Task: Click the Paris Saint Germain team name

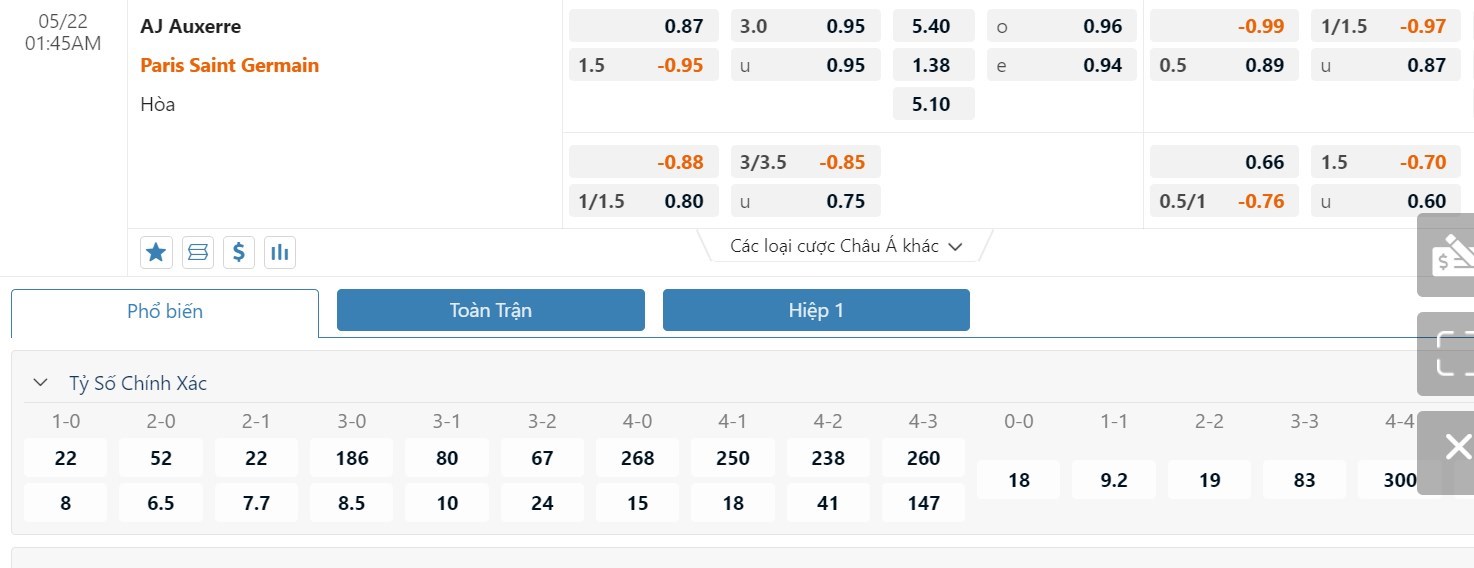Action: click(230, 65)
